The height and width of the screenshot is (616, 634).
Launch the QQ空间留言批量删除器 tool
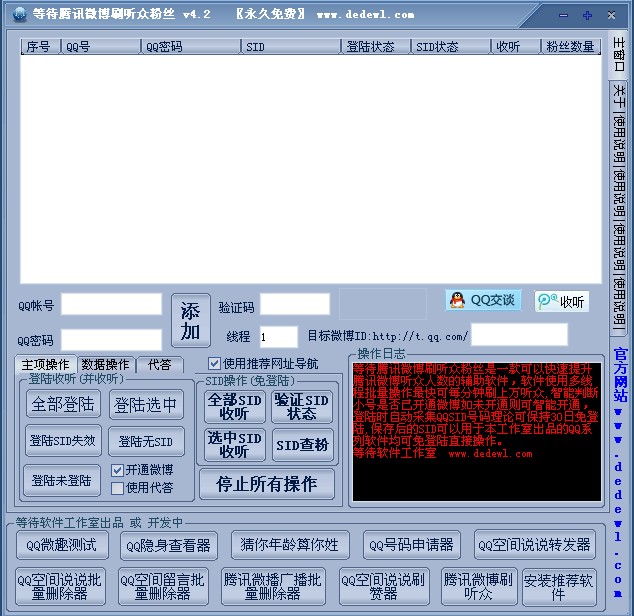pos(163,586)
